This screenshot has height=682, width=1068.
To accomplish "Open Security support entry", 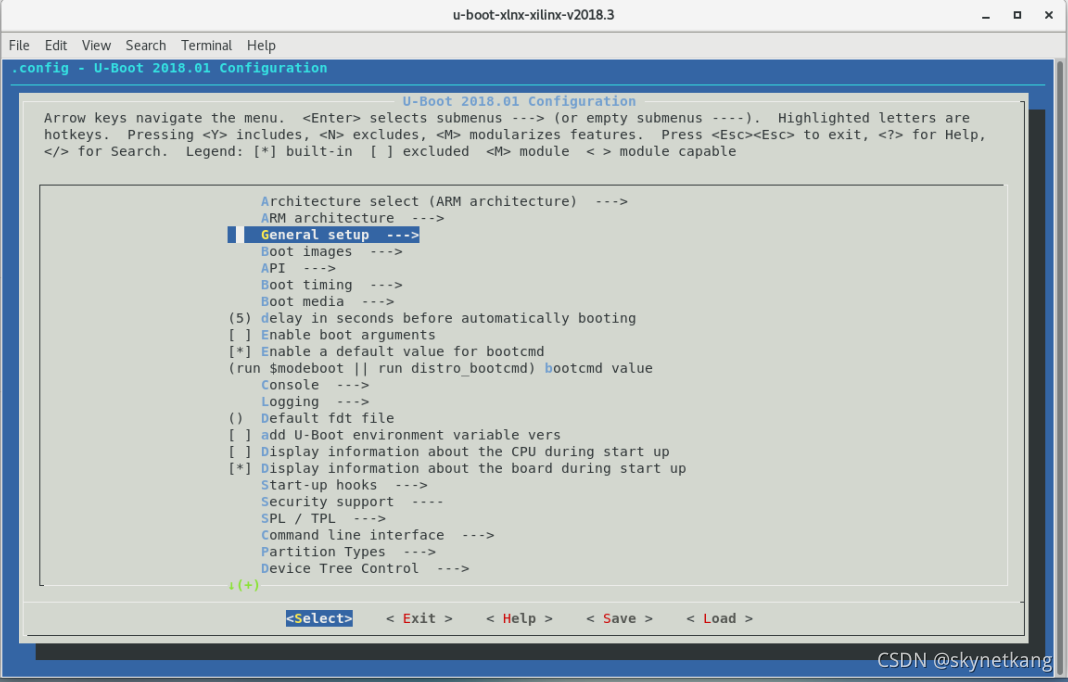I will (x=352, y=502).
